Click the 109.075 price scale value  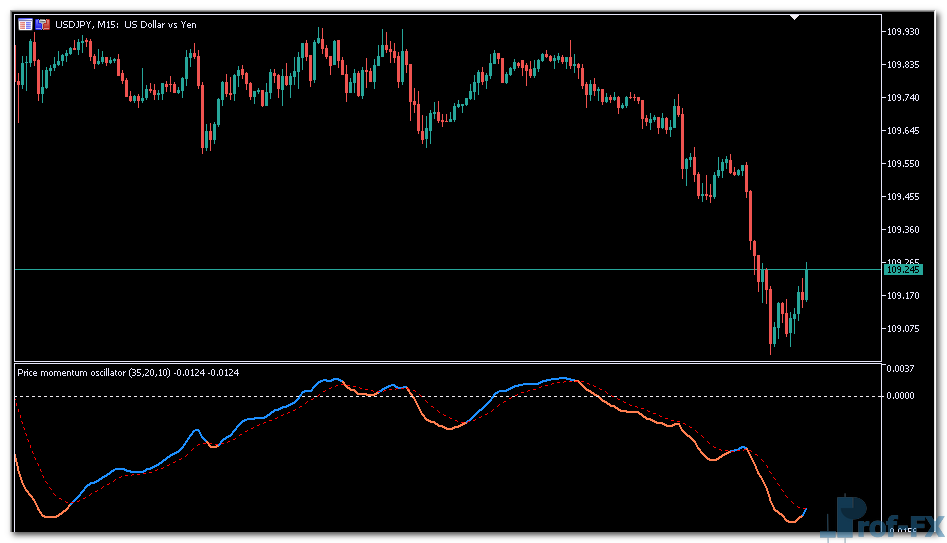tap(902, 328)
